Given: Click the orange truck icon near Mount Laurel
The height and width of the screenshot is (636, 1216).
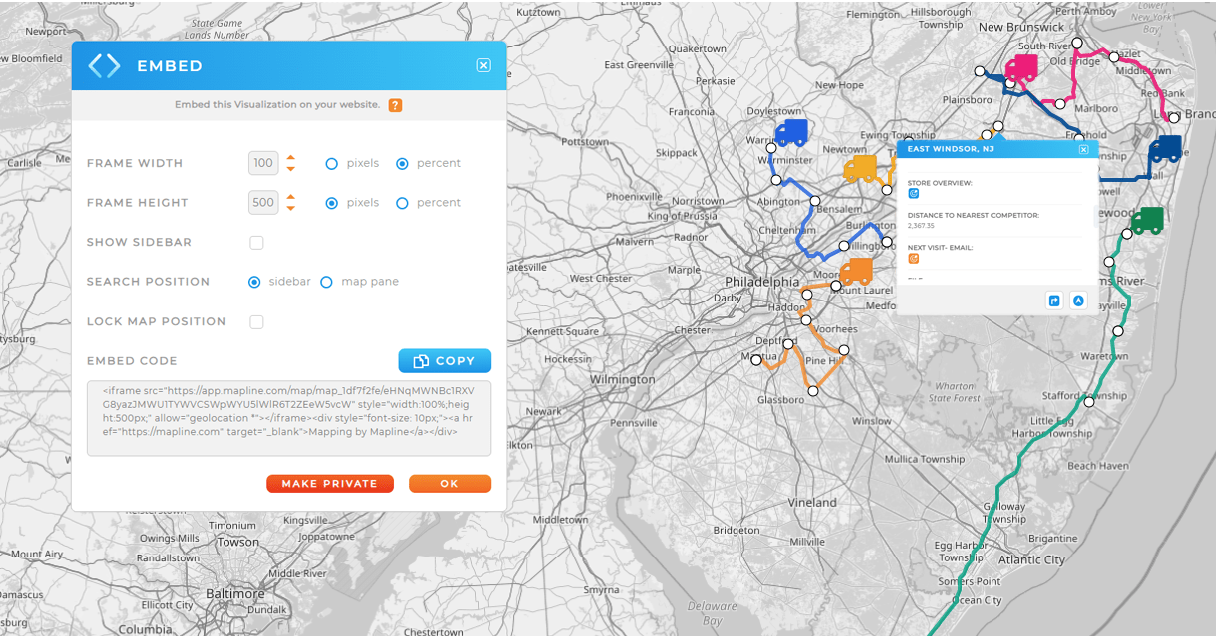Looking at the screenshot, I should [x=857, y=271].
